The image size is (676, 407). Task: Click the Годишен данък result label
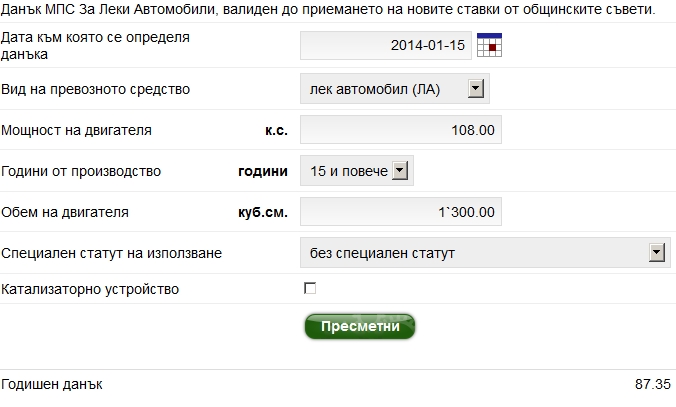coord(52,384)
